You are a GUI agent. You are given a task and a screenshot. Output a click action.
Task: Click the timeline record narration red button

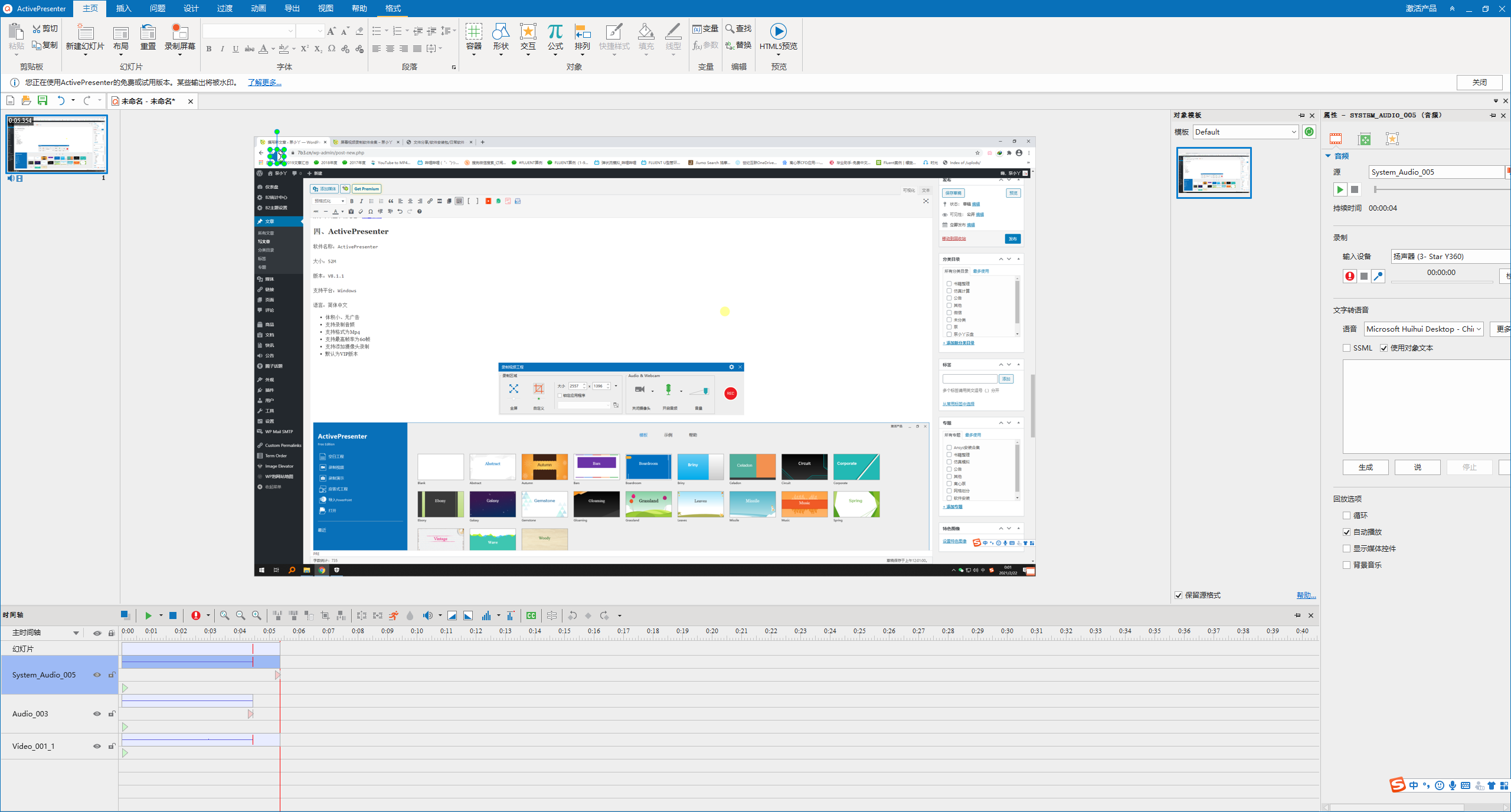tap(196, 615)
